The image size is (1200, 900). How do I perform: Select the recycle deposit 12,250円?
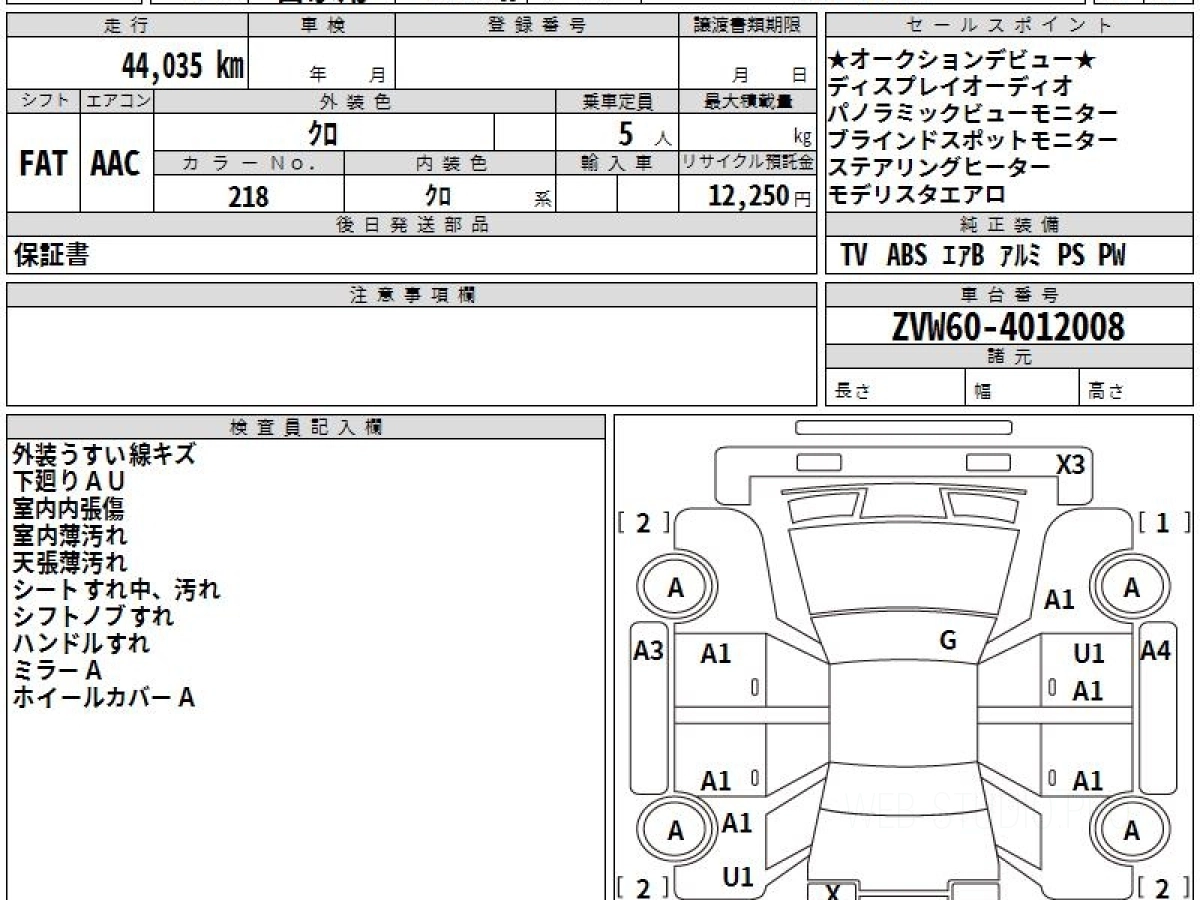tap(760, 196)
